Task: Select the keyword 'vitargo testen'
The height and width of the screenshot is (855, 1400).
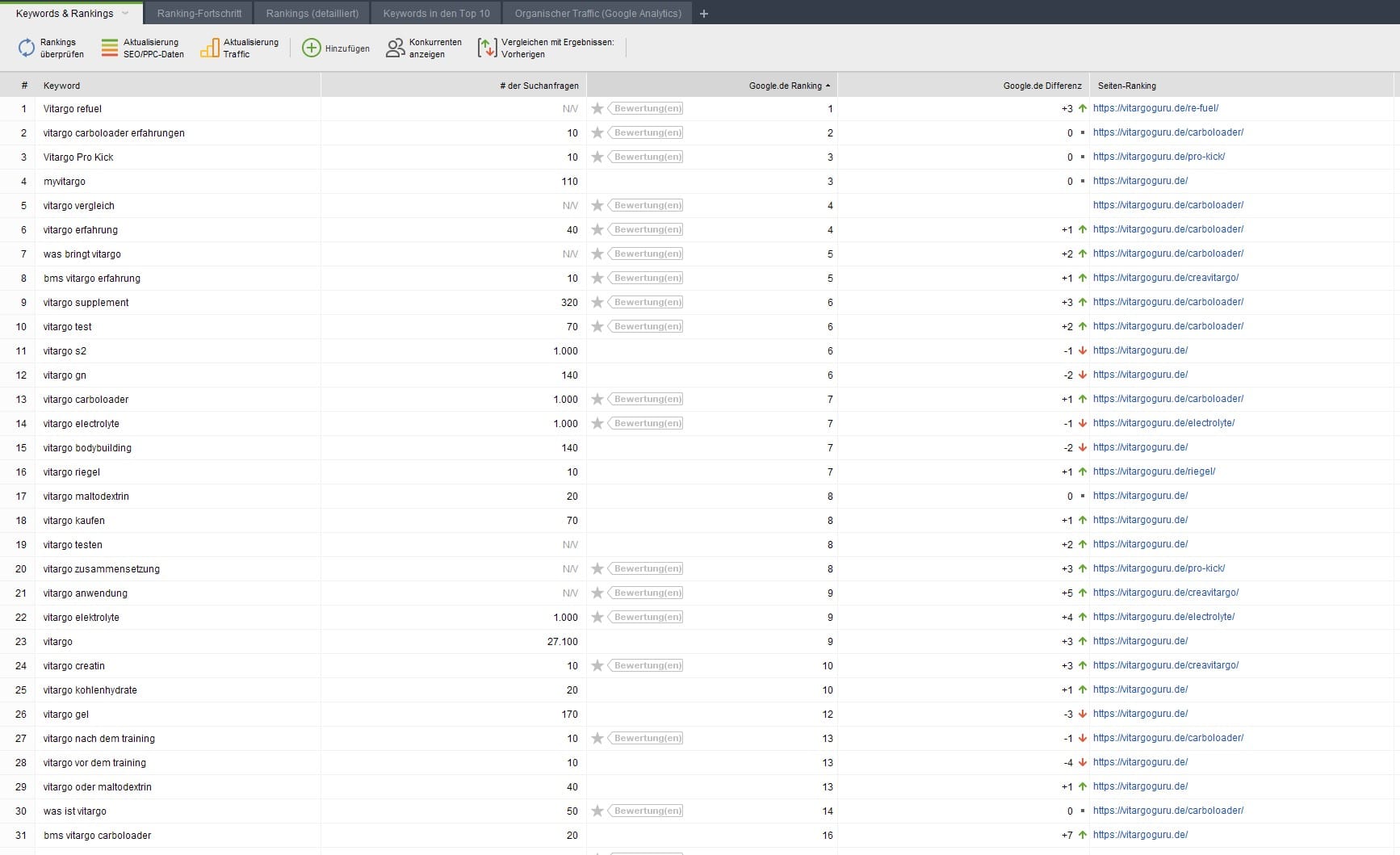Action: tap(73, 545)
